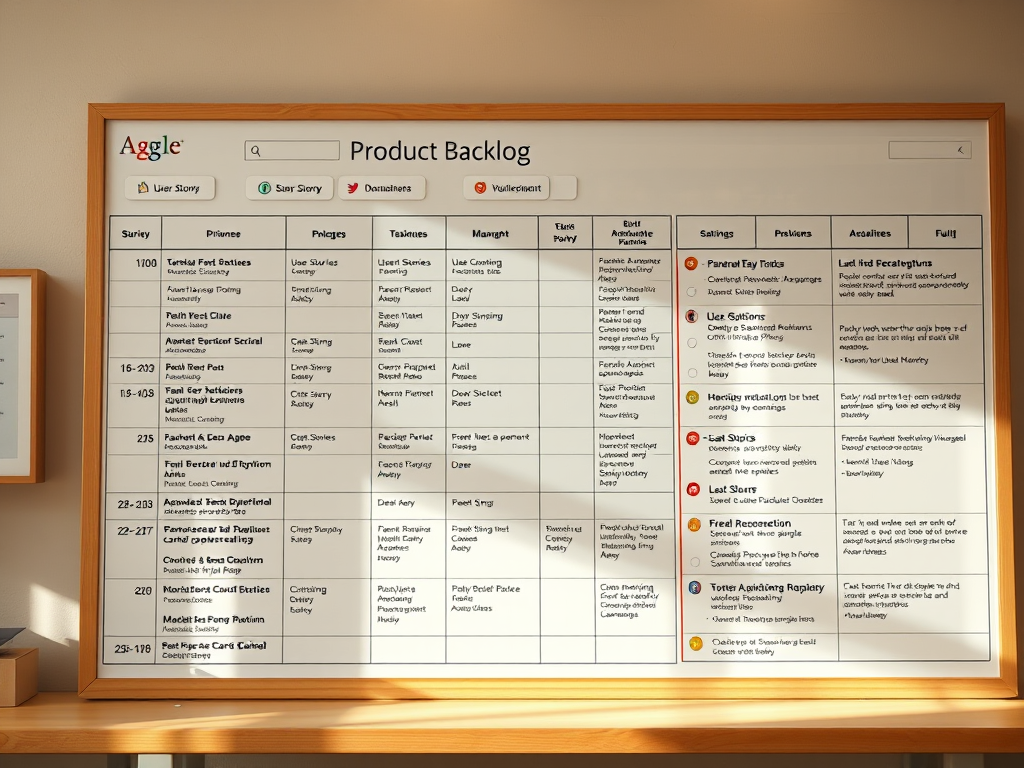Expand the row numbered 1700 in the backlog table
Viewport: 1024px width, 768px height.
(146, 263)
